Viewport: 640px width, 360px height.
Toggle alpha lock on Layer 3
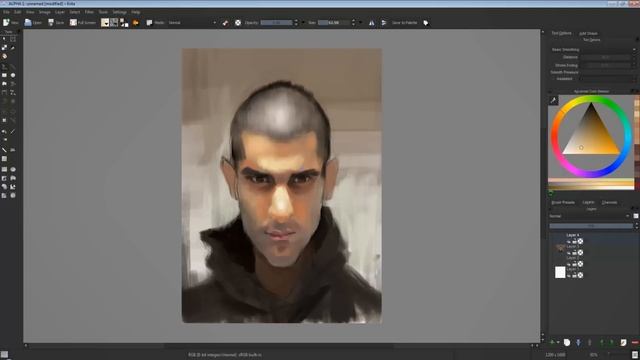tap(580, 253)
